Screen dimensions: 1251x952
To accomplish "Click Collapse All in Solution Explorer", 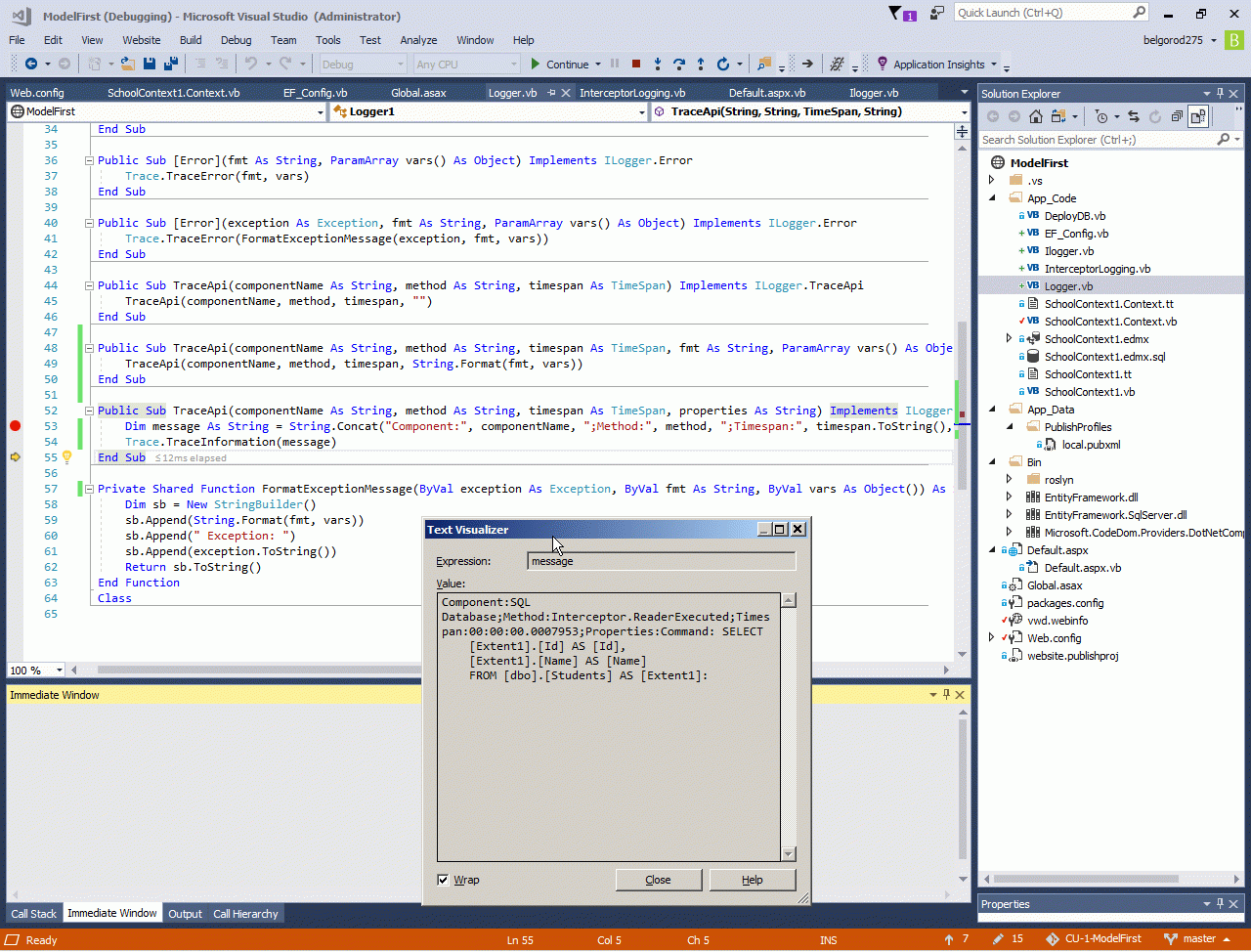I will [x=1177, y=116].
